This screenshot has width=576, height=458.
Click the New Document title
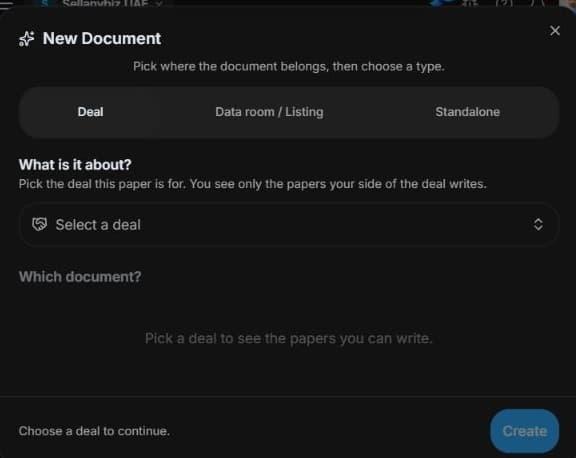click(x=102, y=39)
